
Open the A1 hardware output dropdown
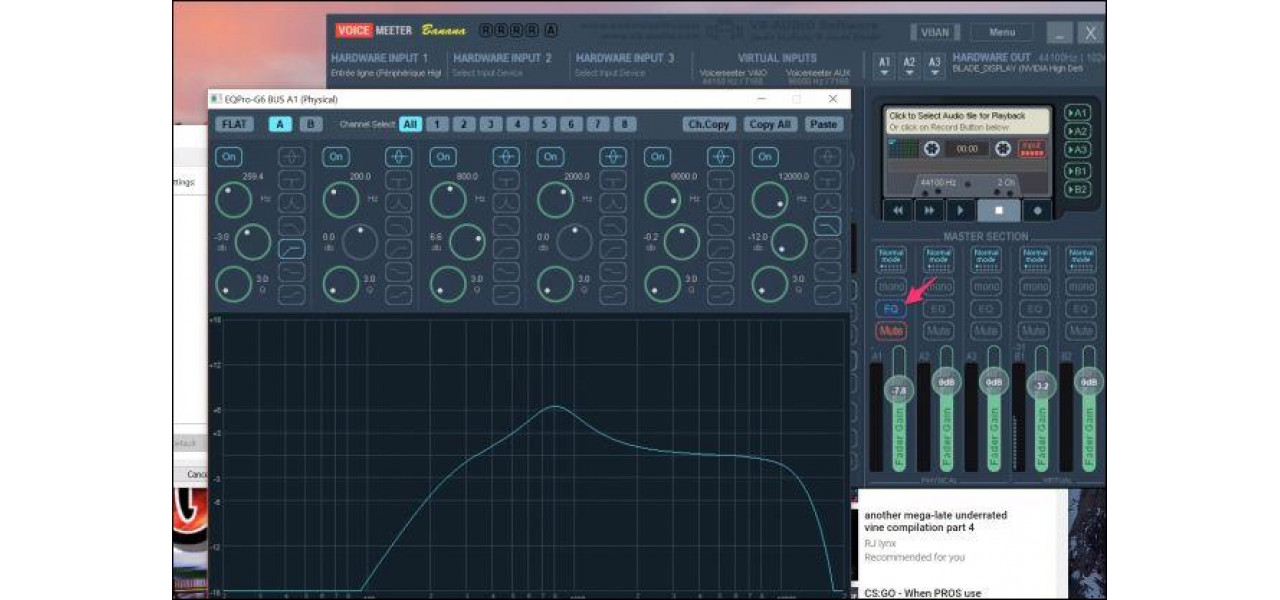884,66
